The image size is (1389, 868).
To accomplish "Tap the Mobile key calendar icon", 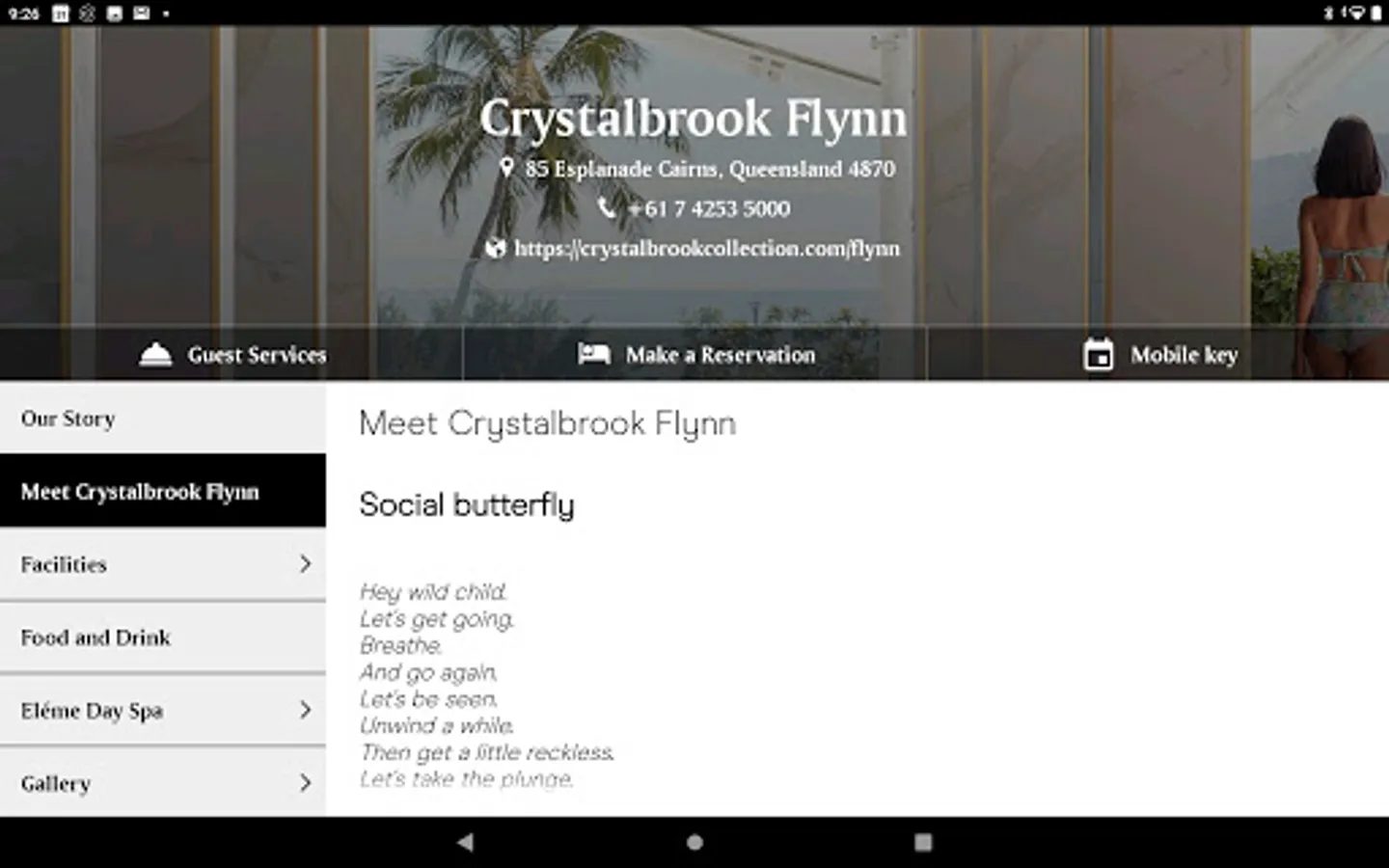I will (x=1098, y=354).
